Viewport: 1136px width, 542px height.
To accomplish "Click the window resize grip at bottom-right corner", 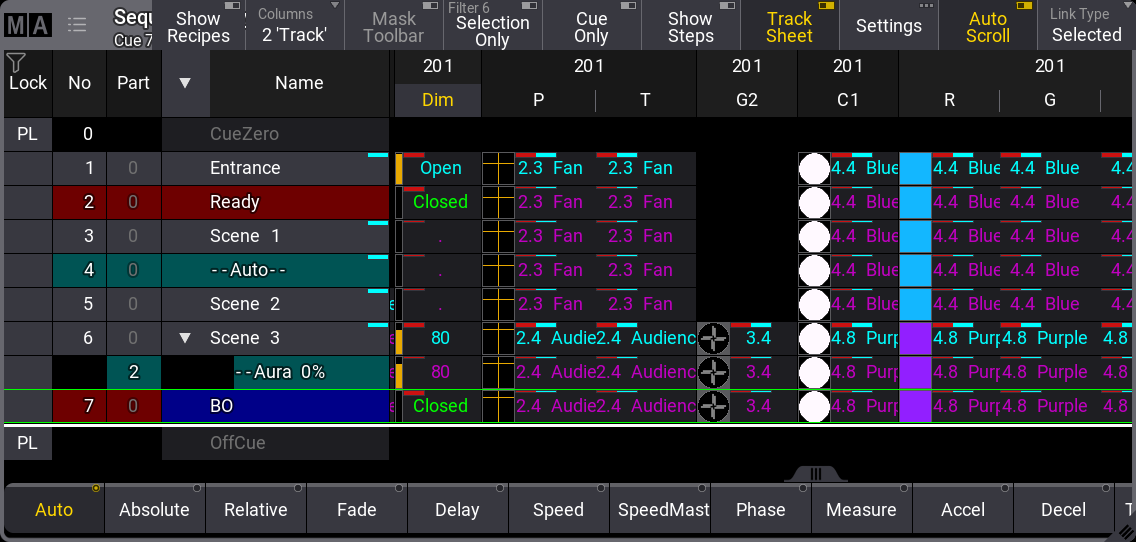I will coord(1126,532).
